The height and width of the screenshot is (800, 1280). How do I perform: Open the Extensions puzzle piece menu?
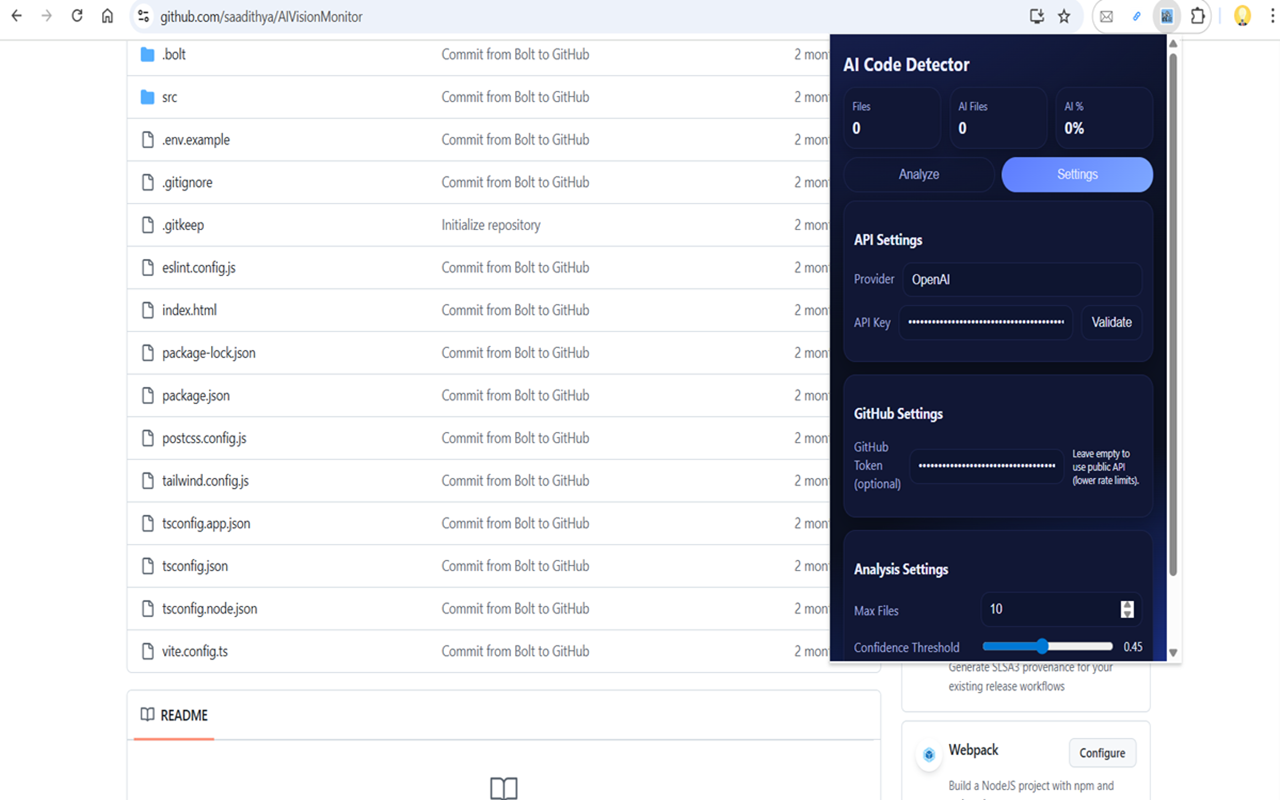(1197, 16)
